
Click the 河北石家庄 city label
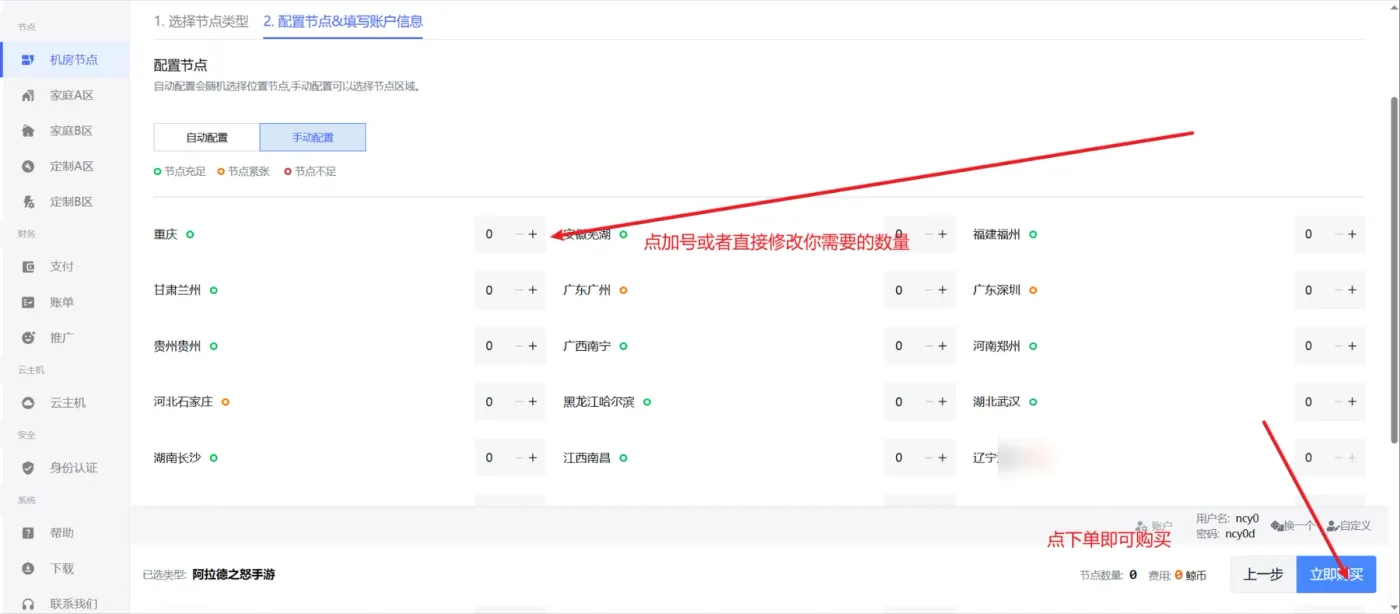point(183,402)
